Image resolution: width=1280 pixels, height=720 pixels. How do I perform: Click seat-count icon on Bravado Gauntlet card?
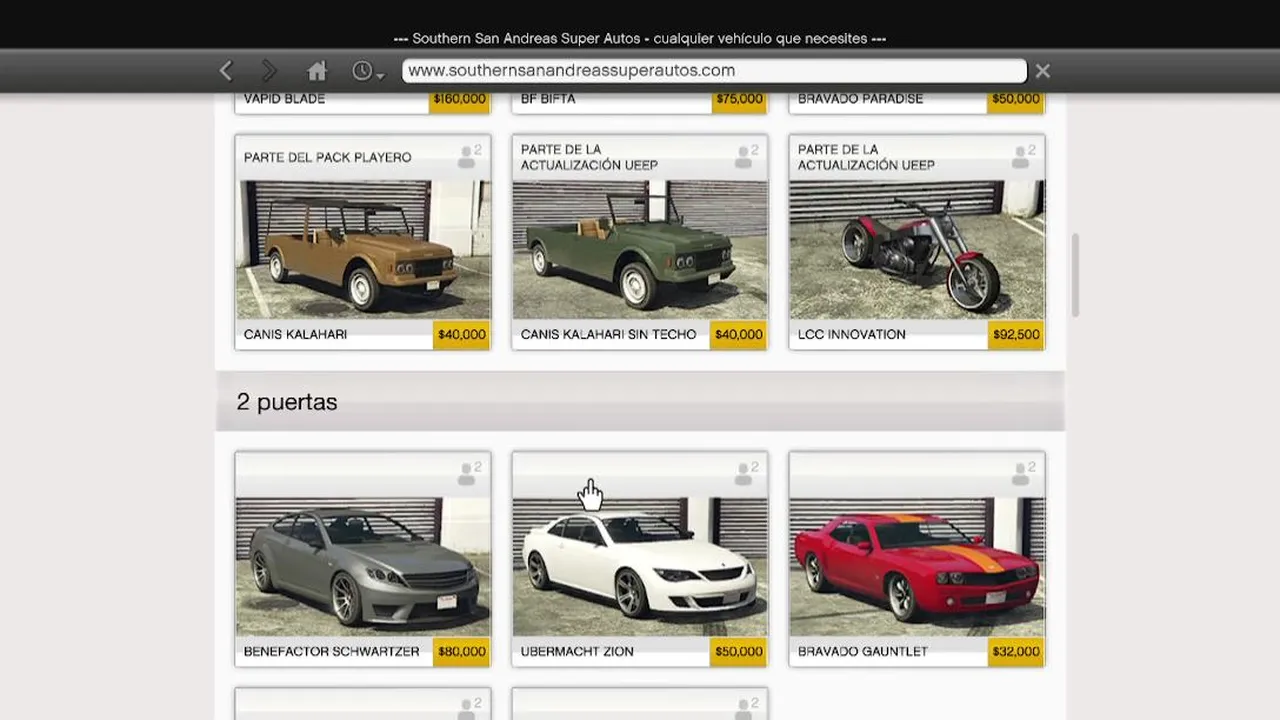1023,474
